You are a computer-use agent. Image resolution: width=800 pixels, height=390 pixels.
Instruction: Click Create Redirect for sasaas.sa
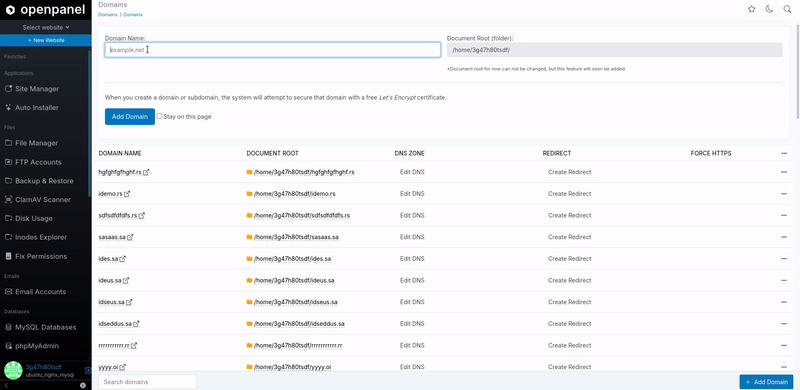[x=569, y=237]
